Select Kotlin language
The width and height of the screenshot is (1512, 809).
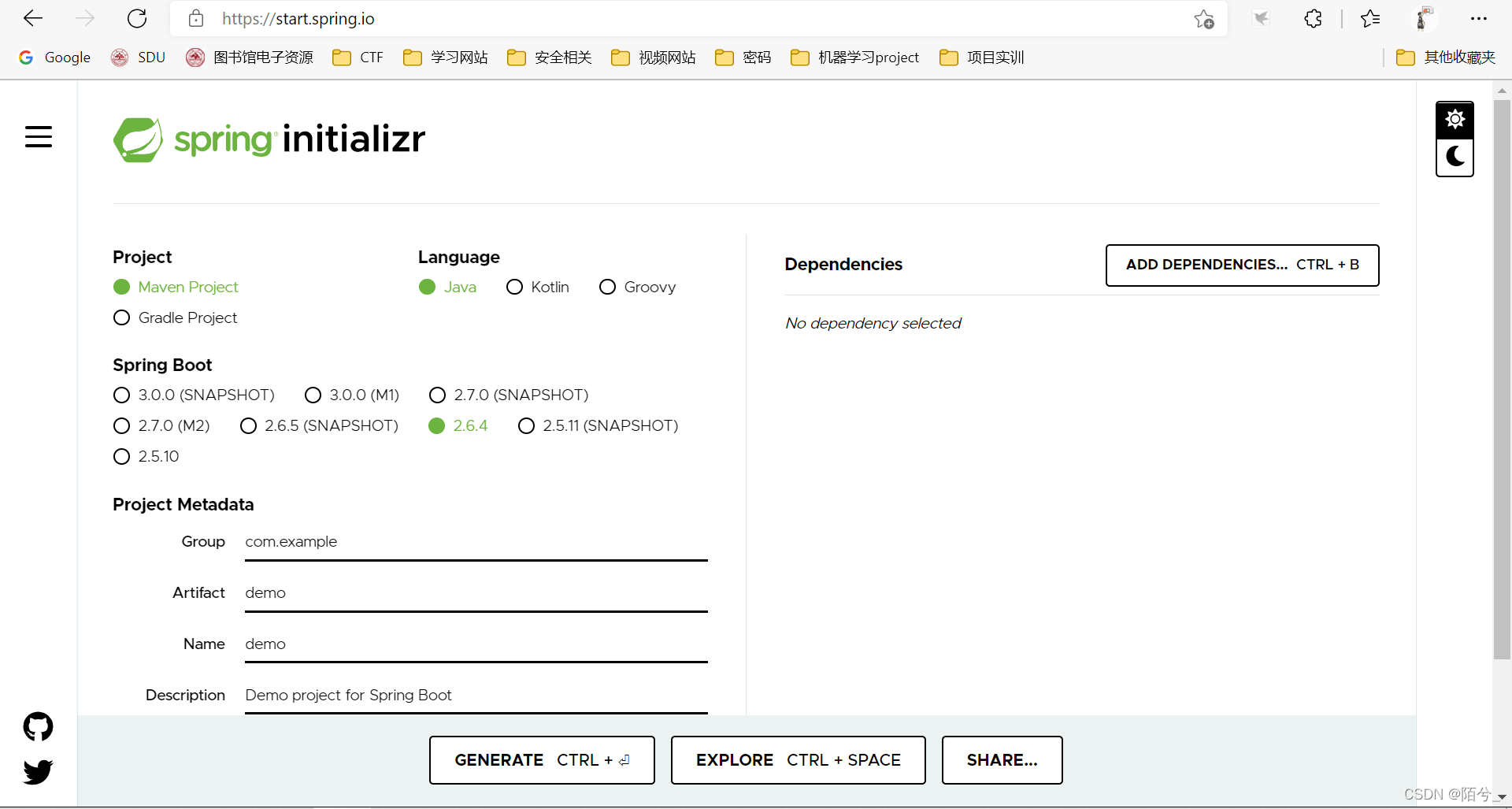537,287
